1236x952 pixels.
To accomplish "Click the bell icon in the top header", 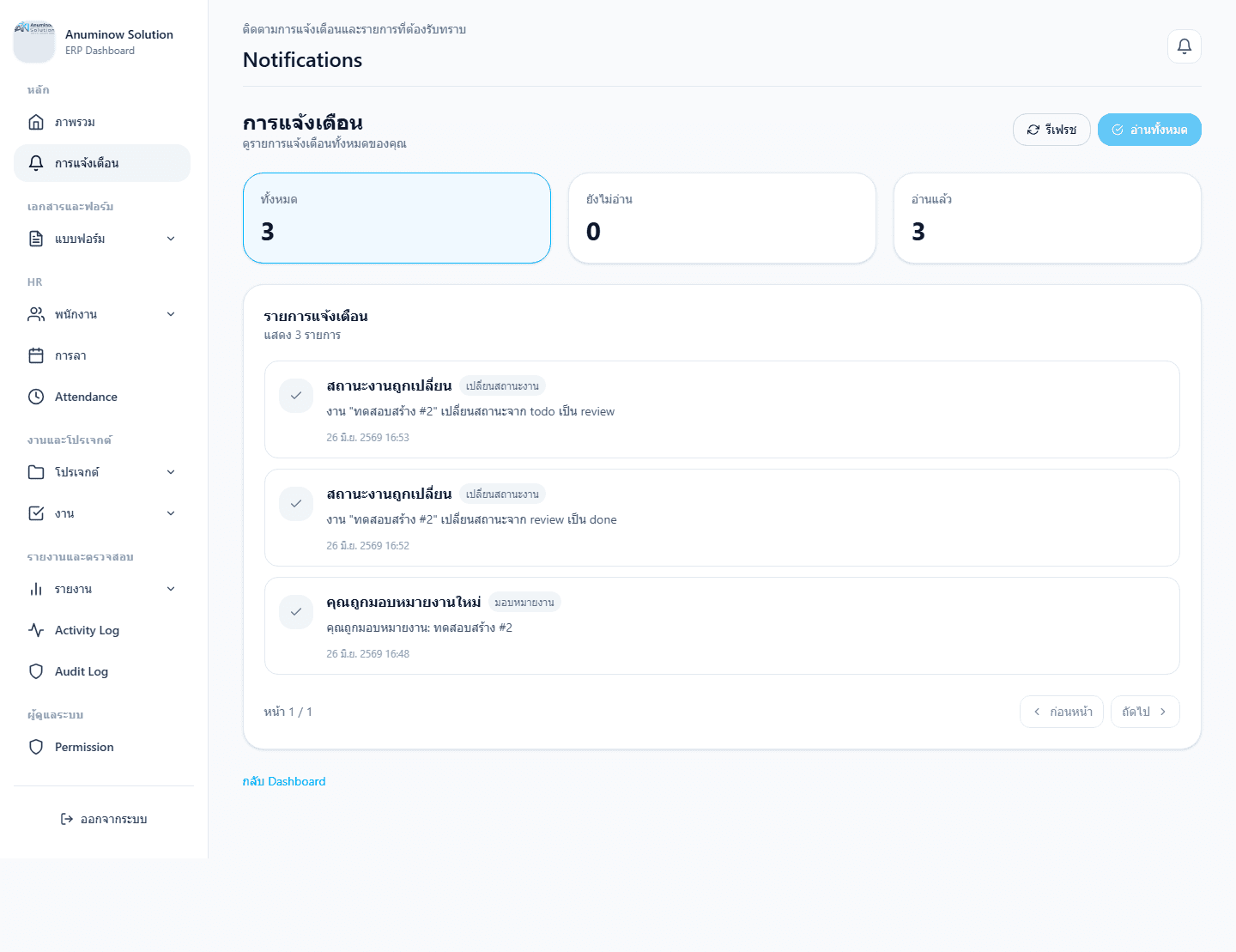I will point(1184,46).
